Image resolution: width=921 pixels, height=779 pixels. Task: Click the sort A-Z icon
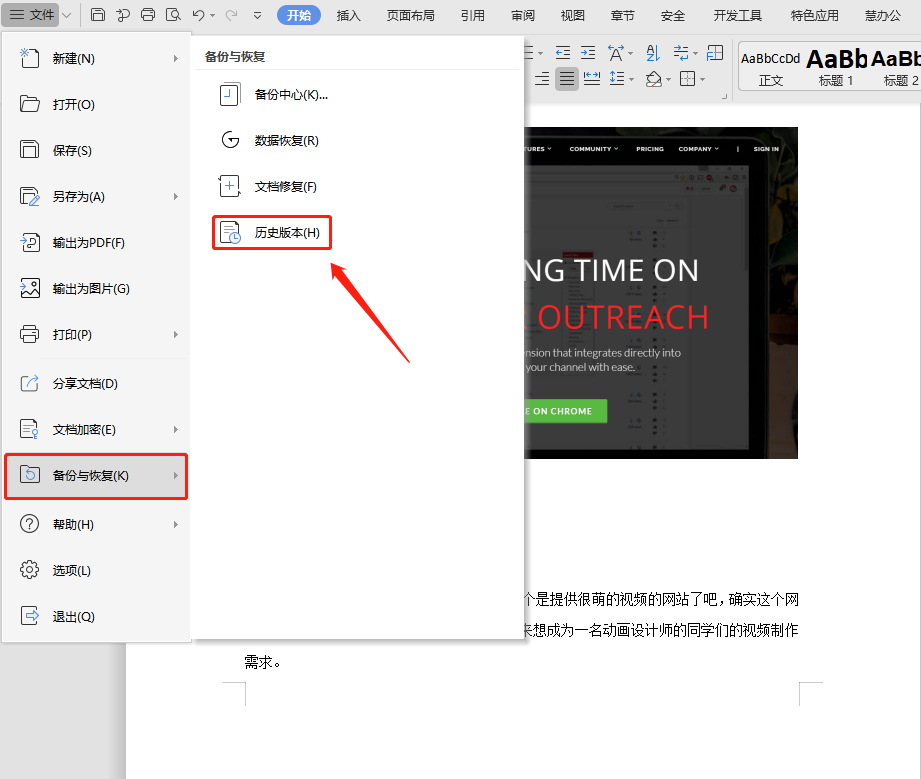coord(653,53)
